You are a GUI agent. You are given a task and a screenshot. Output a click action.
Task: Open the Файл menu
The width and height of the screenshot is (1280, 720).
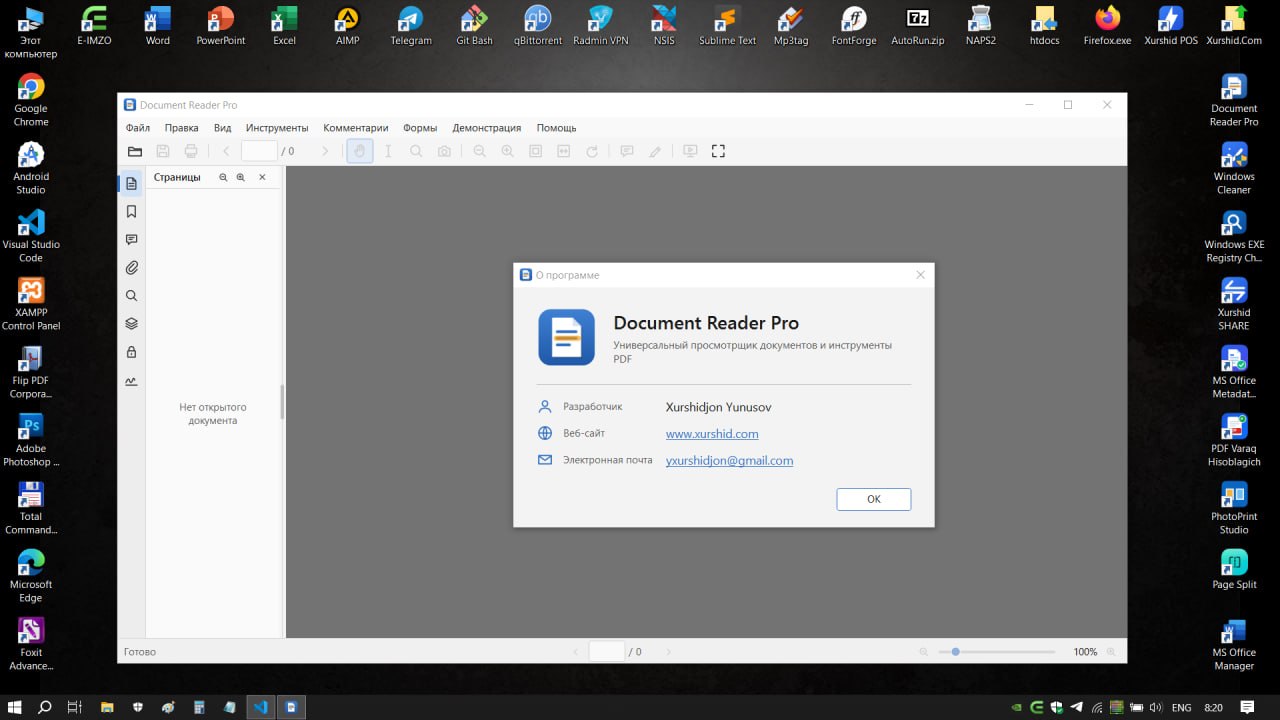pos(138,128)
